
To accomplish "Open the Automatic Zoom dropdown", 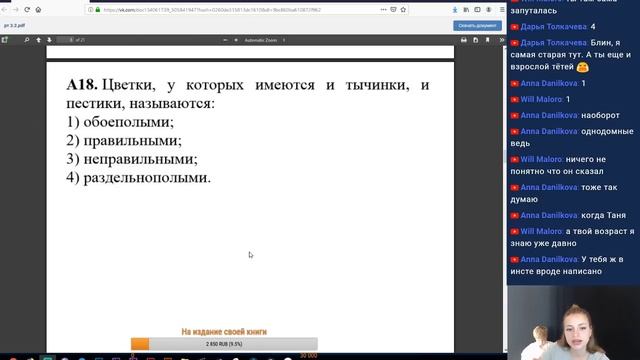I will click(x=264, y=40).
